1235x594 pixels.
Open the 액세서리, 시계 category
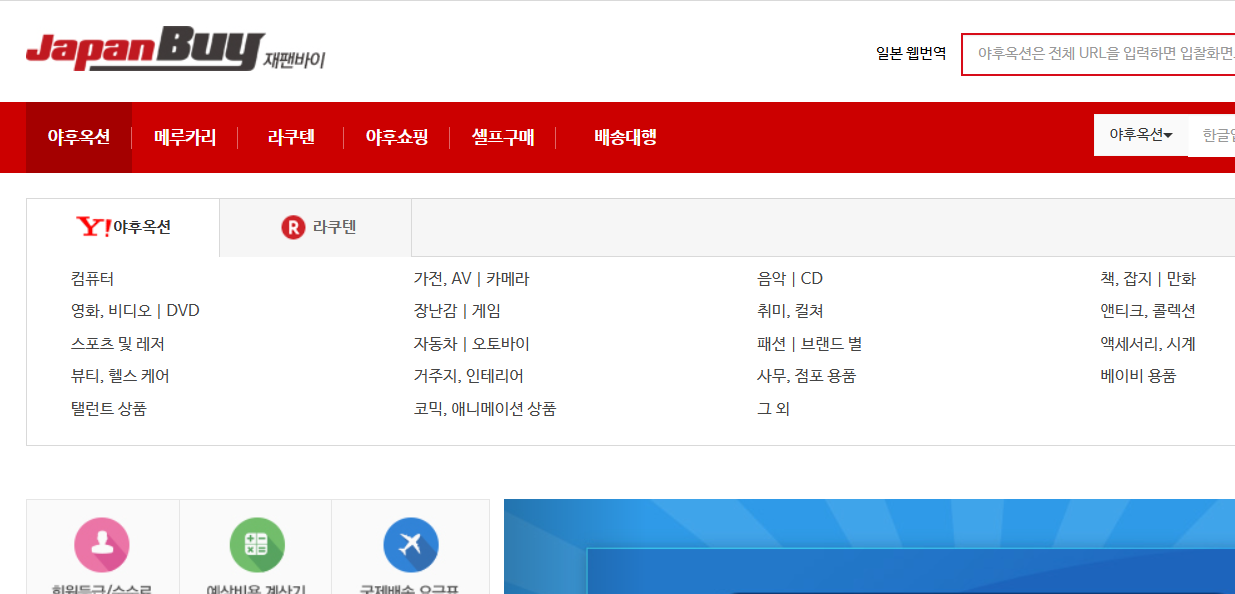tap(1148, 344)
